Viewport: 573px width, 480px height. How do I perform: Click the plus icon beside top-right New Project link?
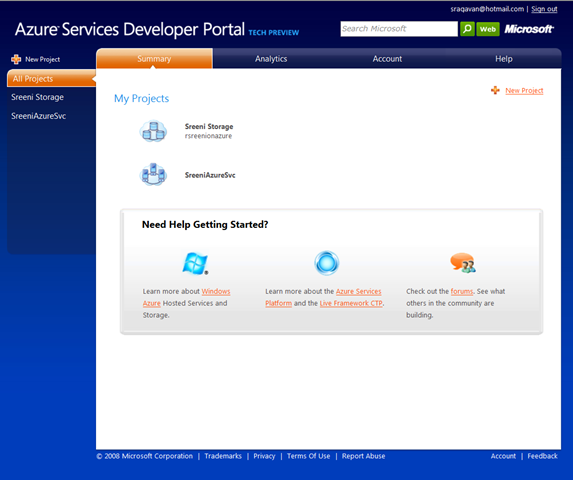coord(495,90)
